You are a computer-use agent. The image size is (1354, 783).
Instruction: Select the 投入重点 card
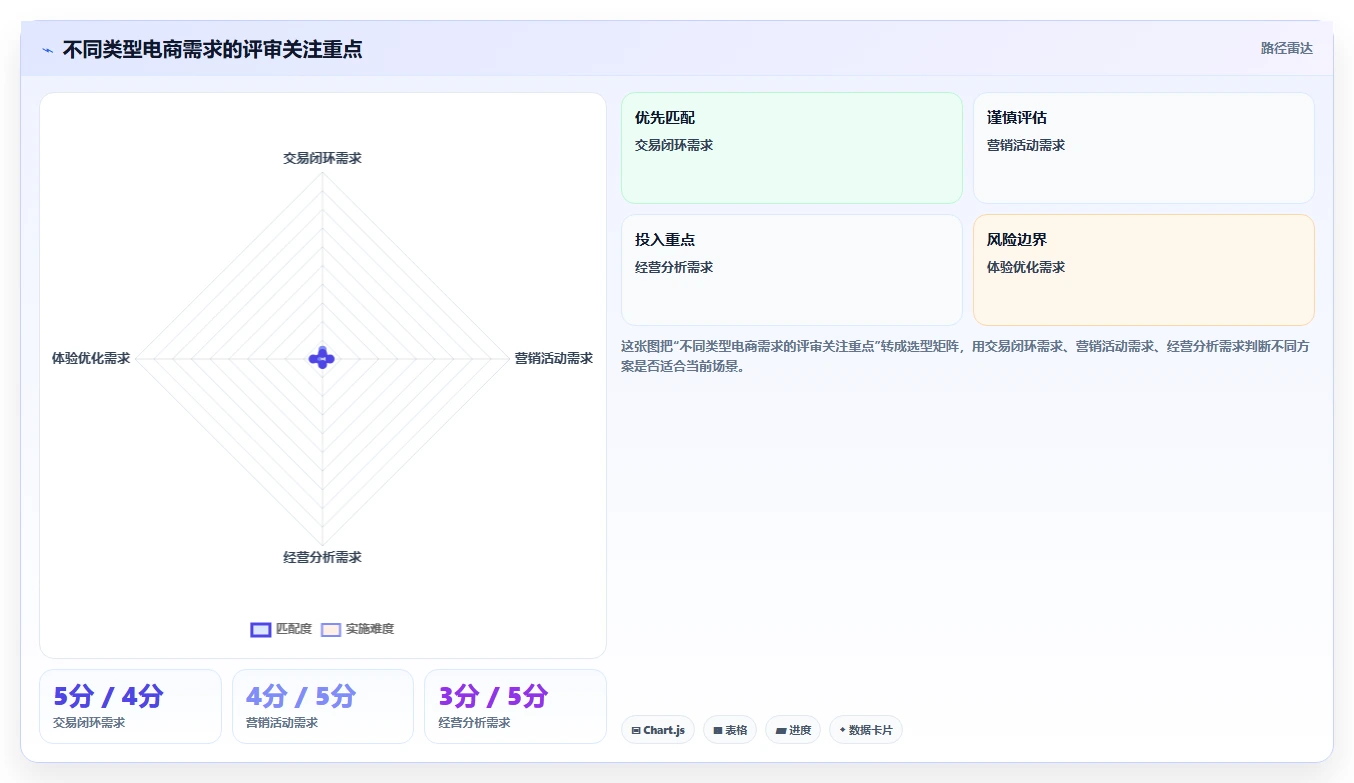point(792,270)
